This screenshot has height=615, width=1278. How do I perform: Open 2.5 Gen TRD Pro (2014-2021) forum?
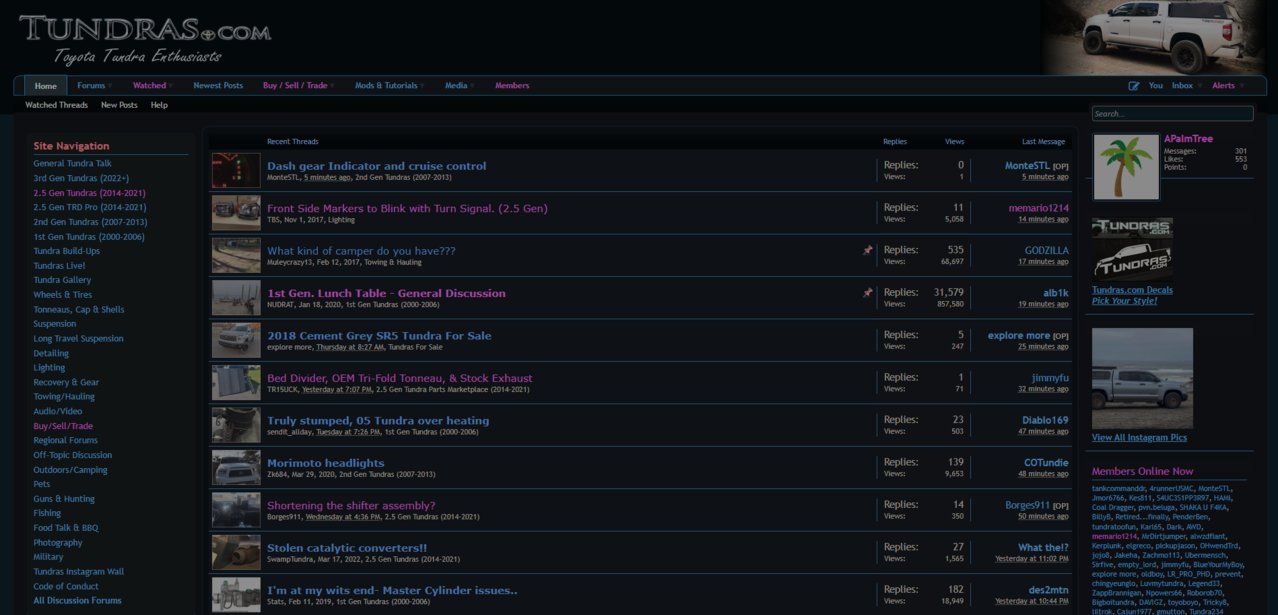89,207
